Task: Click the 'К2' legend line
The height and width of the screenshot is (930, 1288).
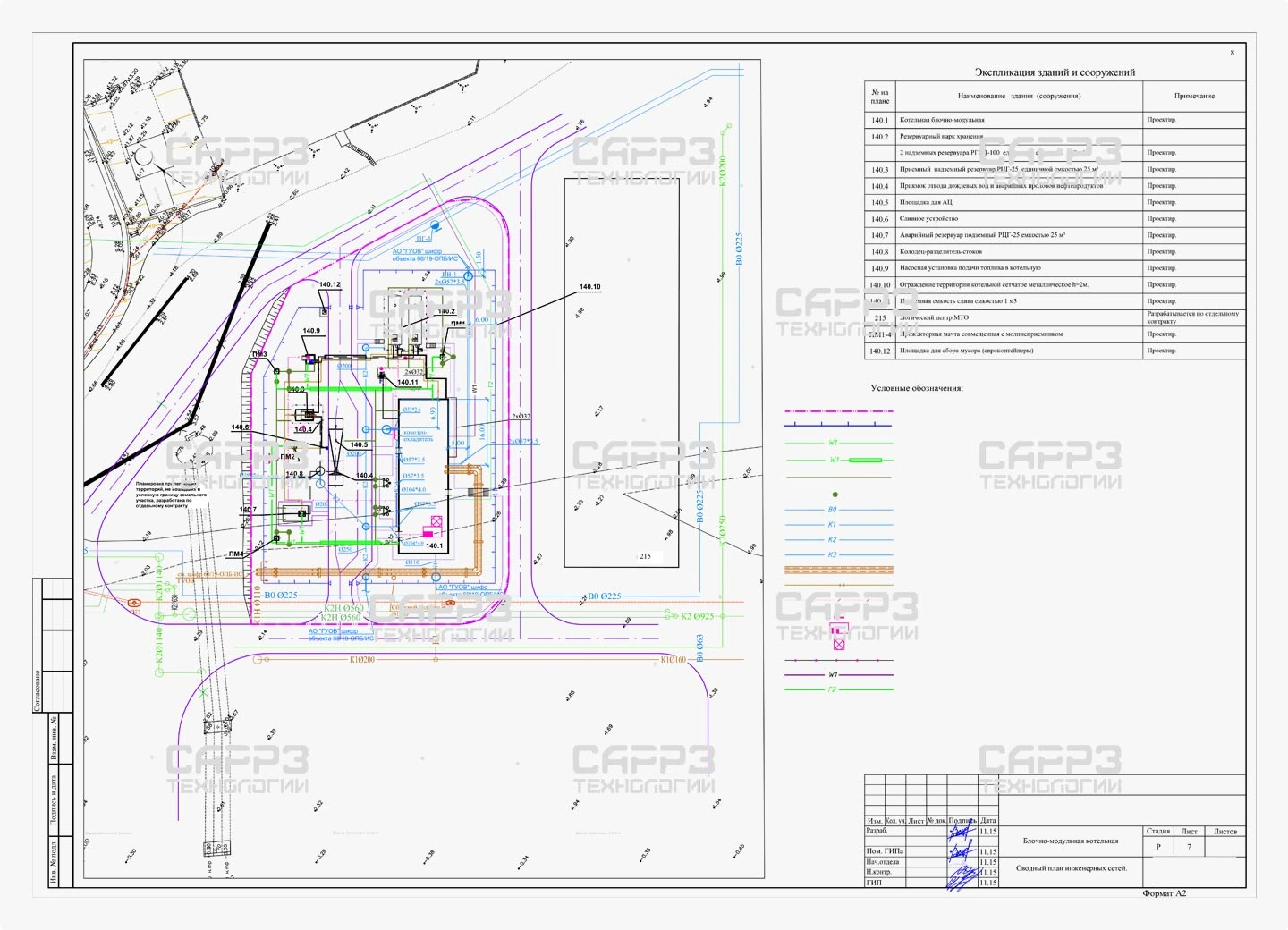Action: [x=838, y=540]
